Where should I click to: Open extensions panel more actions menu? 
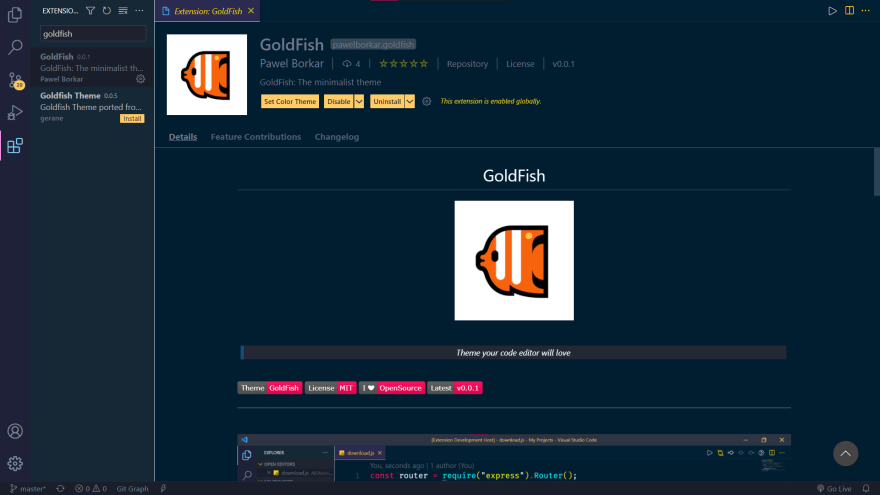[x=139, y=11]
